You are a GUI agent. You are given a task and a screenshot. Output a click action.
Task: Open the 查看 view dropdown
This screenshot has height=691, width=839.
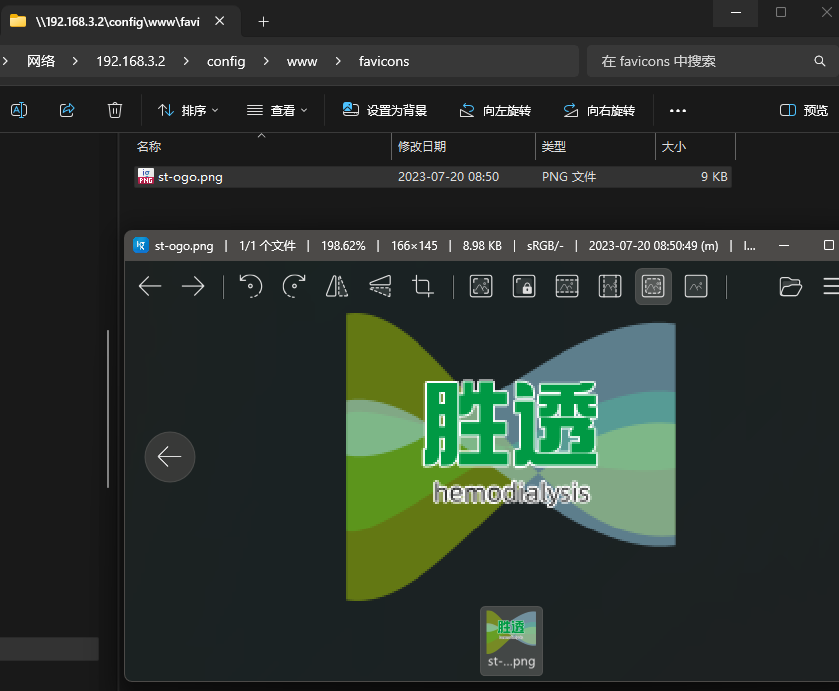pyautogui.click(x=277, y=110)
